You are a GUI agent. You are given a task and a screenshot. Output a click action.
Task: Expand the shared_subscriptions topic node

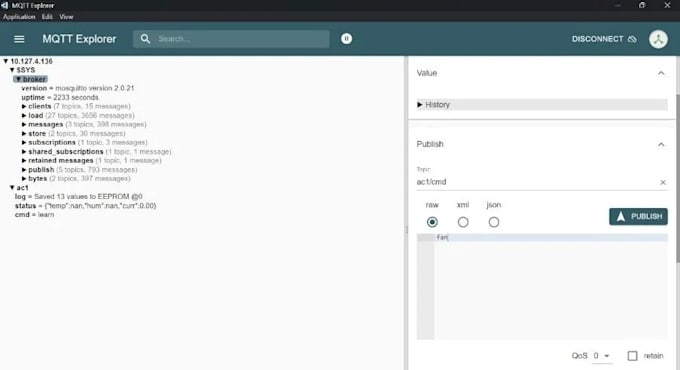click(24, 151)
